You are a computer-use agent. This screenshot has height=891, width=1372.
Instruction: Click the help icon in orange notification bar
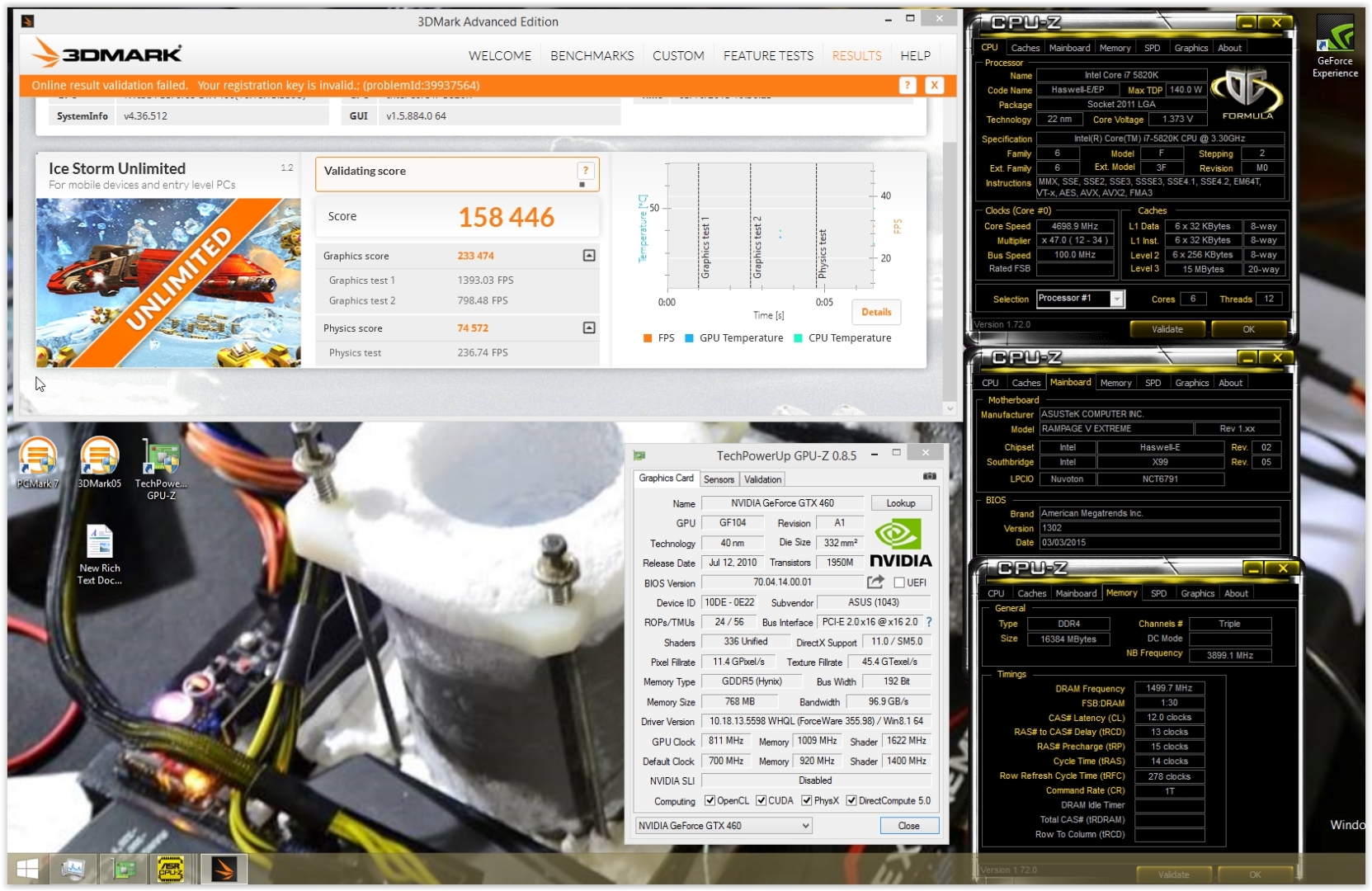click(908, 85)
